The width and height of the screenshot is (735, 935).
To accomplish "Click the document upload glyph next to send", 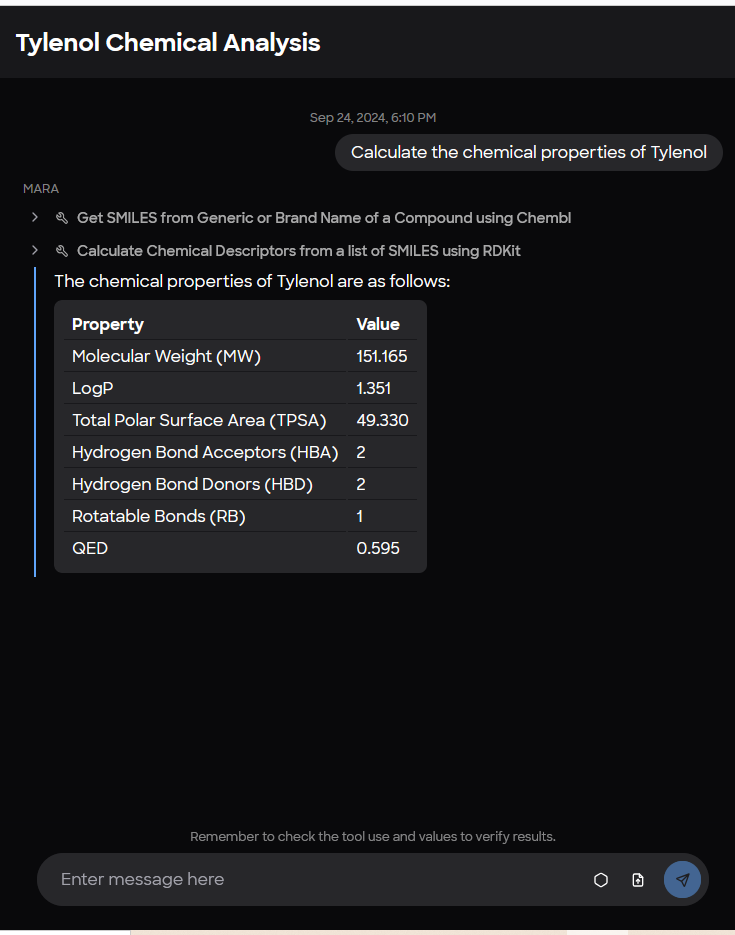I will point(638,880).
